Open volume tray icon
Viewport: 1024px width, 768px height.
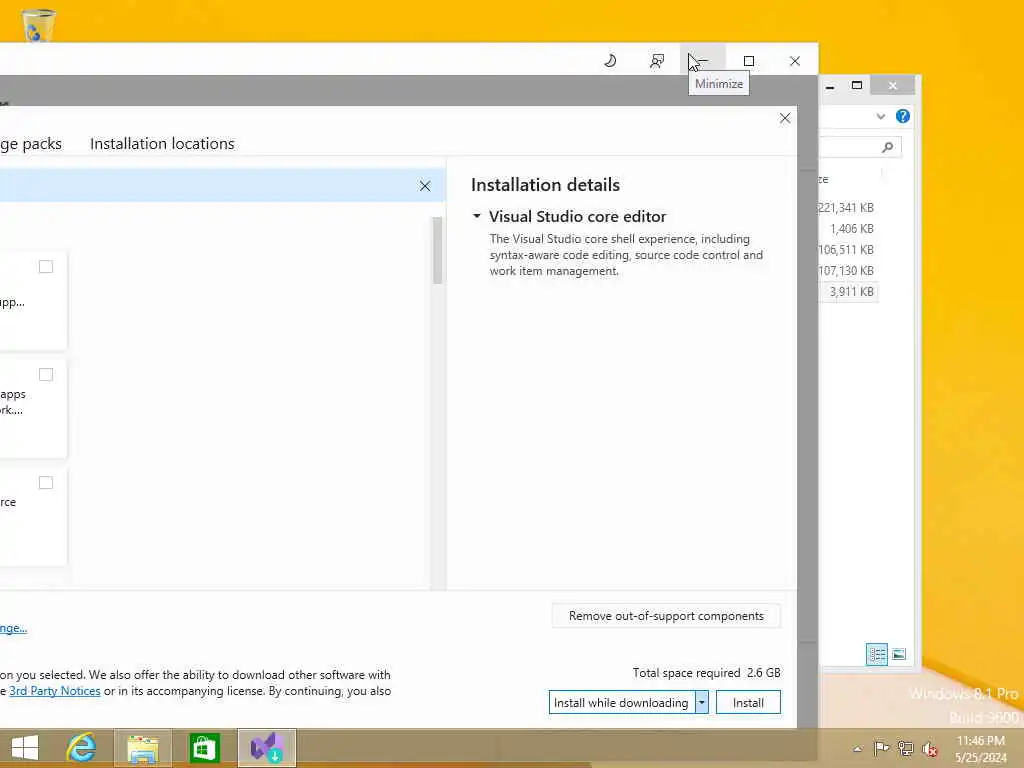(x=929, y=749)
